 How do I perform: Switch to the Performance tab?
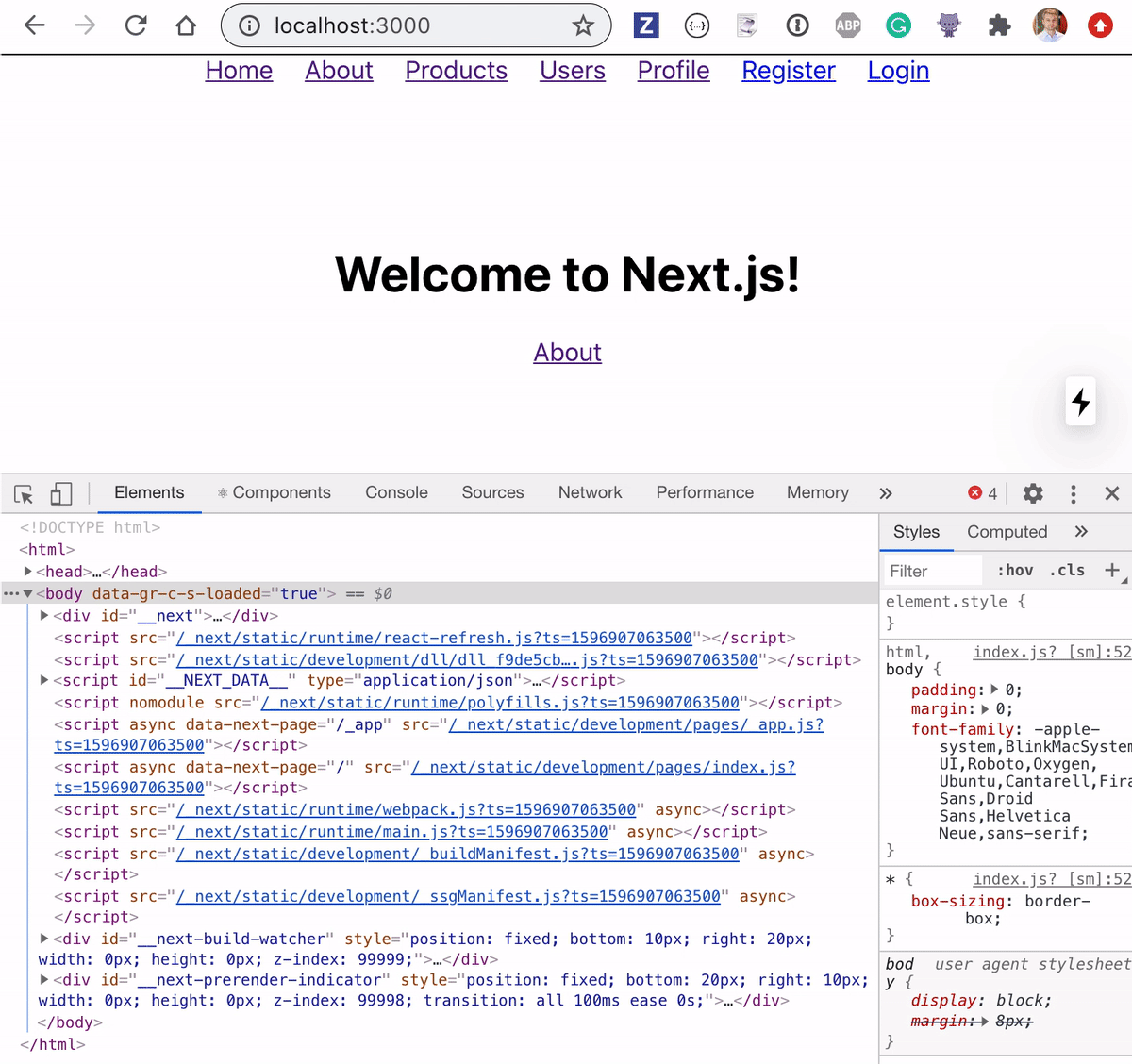[705, 492]
